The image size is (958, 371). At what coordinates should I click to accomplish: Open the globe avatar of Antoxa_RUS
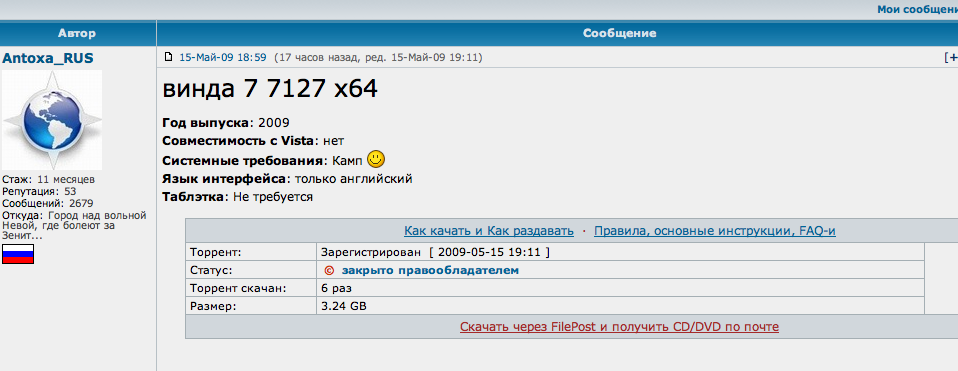coord(52,120)
